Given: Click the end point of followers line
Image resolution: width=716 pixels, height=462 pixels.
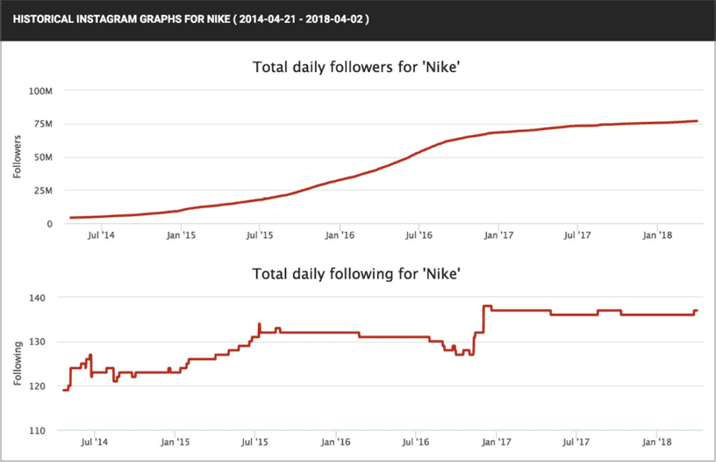Looking at the screenshot, I should click(697, 121).
